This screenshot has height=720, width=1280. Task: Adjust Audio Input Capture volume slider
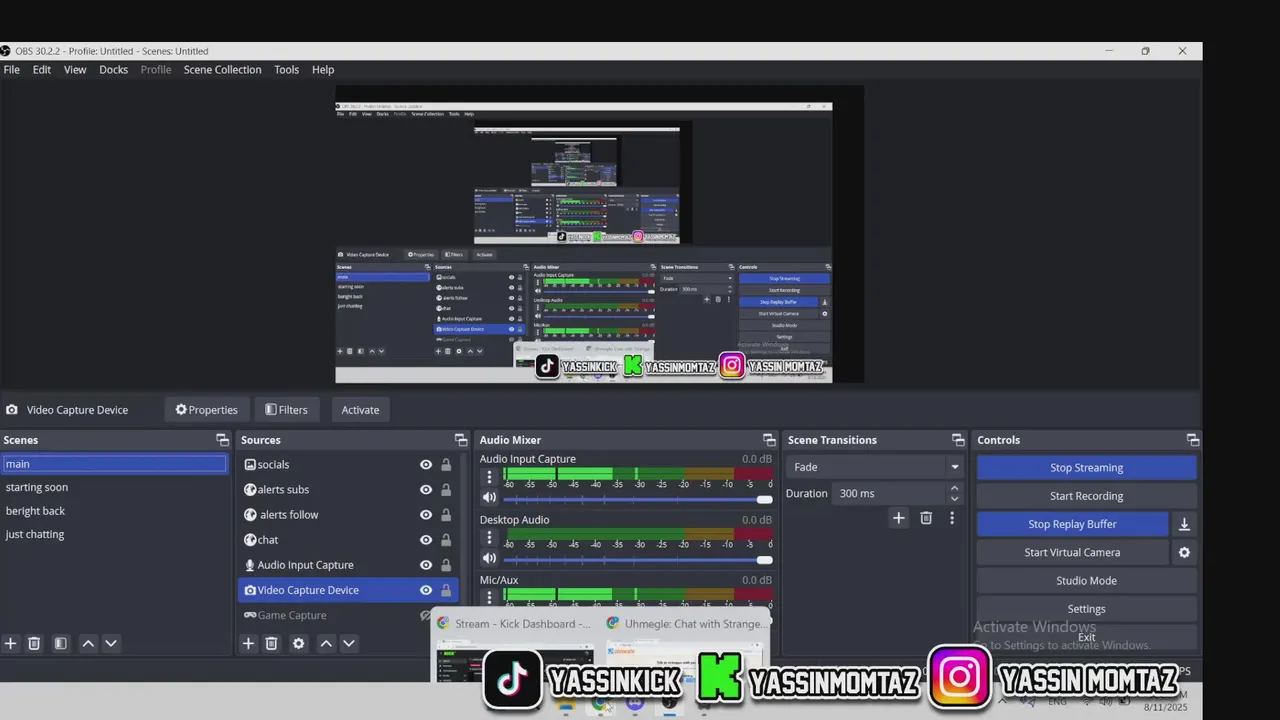point(638,499)
